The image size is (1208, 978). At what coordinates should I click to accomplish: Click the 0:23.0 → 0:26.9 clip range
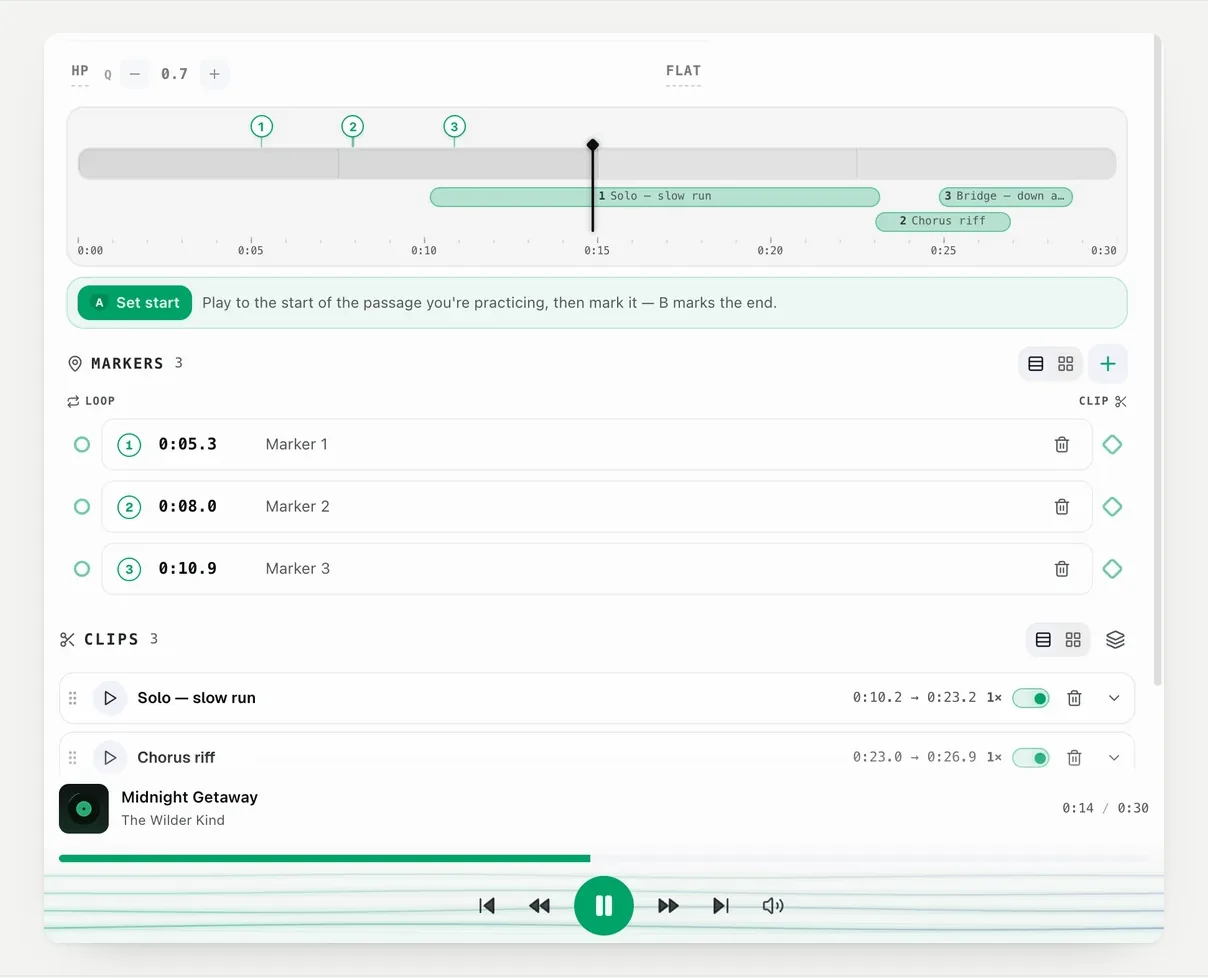tap(914, 758)
